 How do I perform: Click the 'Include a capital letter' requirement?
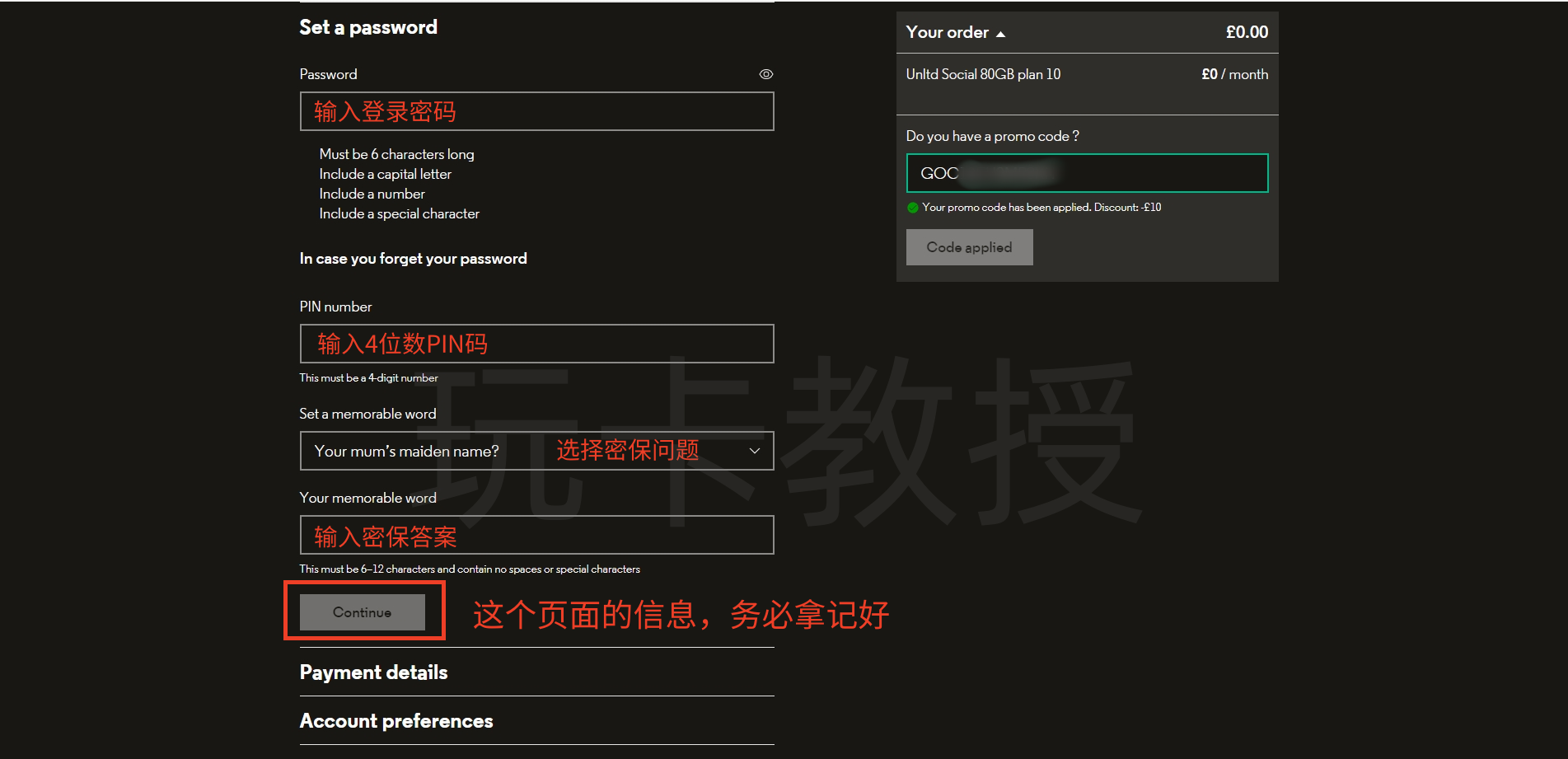[x=385, y=174]
